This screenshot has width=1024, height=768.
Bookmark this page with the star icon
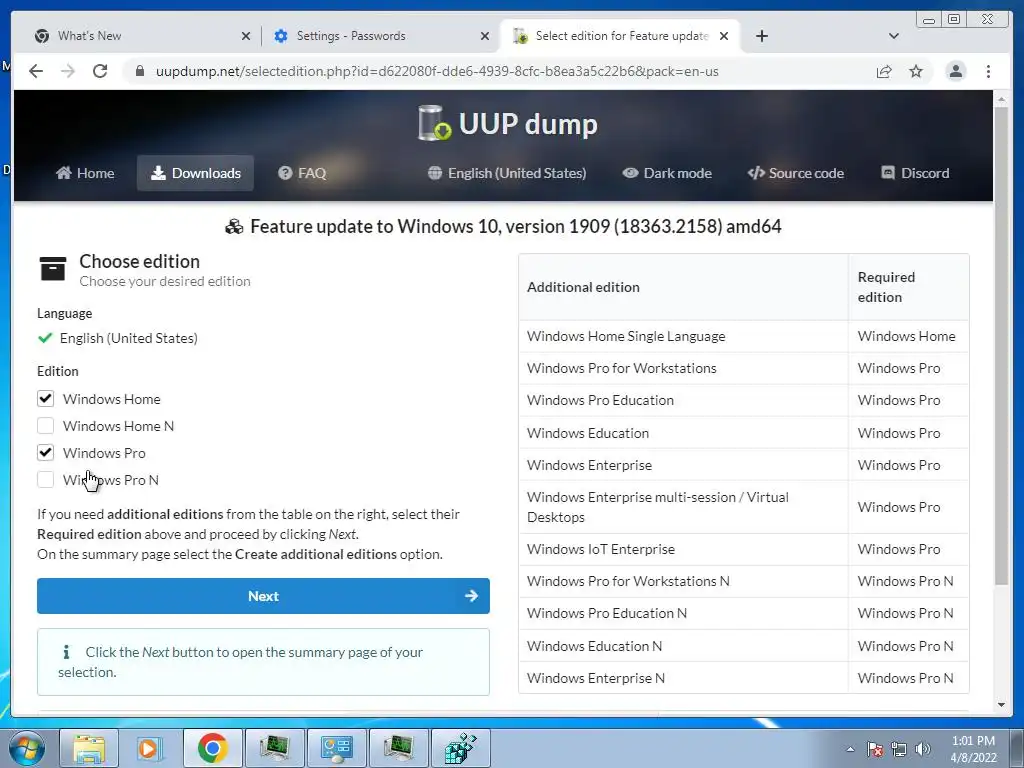click(x=916, y=71)
